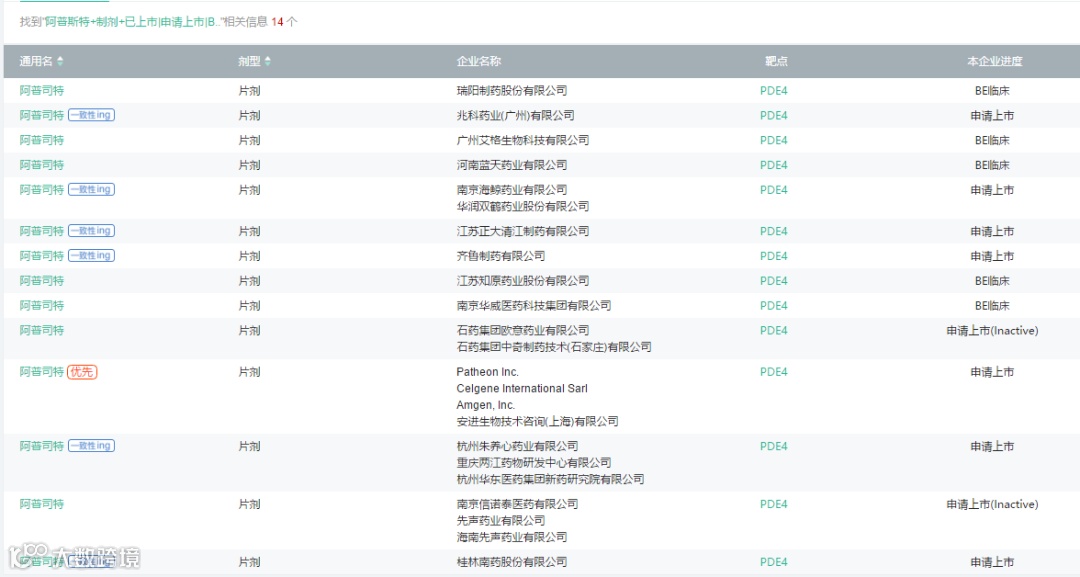This screenshot has height=577, width=1080.
Task: Open 阿普司特 link in 江苏正大清江制药 row
Action: (x=41, y=231)
